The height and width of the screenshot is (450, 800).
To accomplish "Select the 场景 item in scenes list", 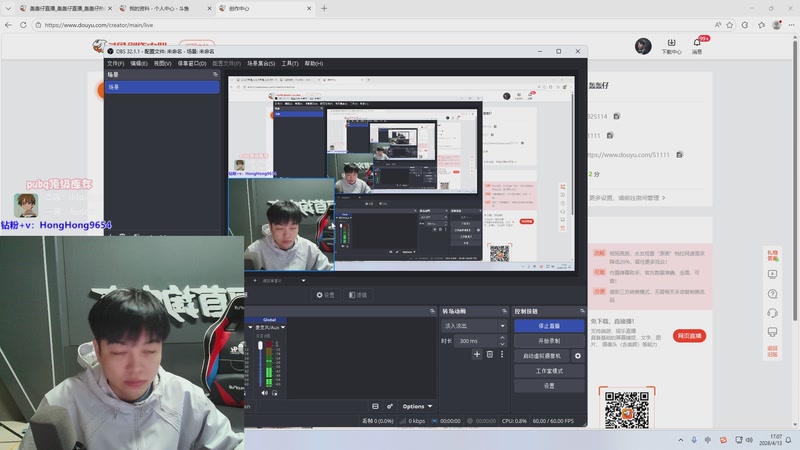I will [x=162, y=88].
